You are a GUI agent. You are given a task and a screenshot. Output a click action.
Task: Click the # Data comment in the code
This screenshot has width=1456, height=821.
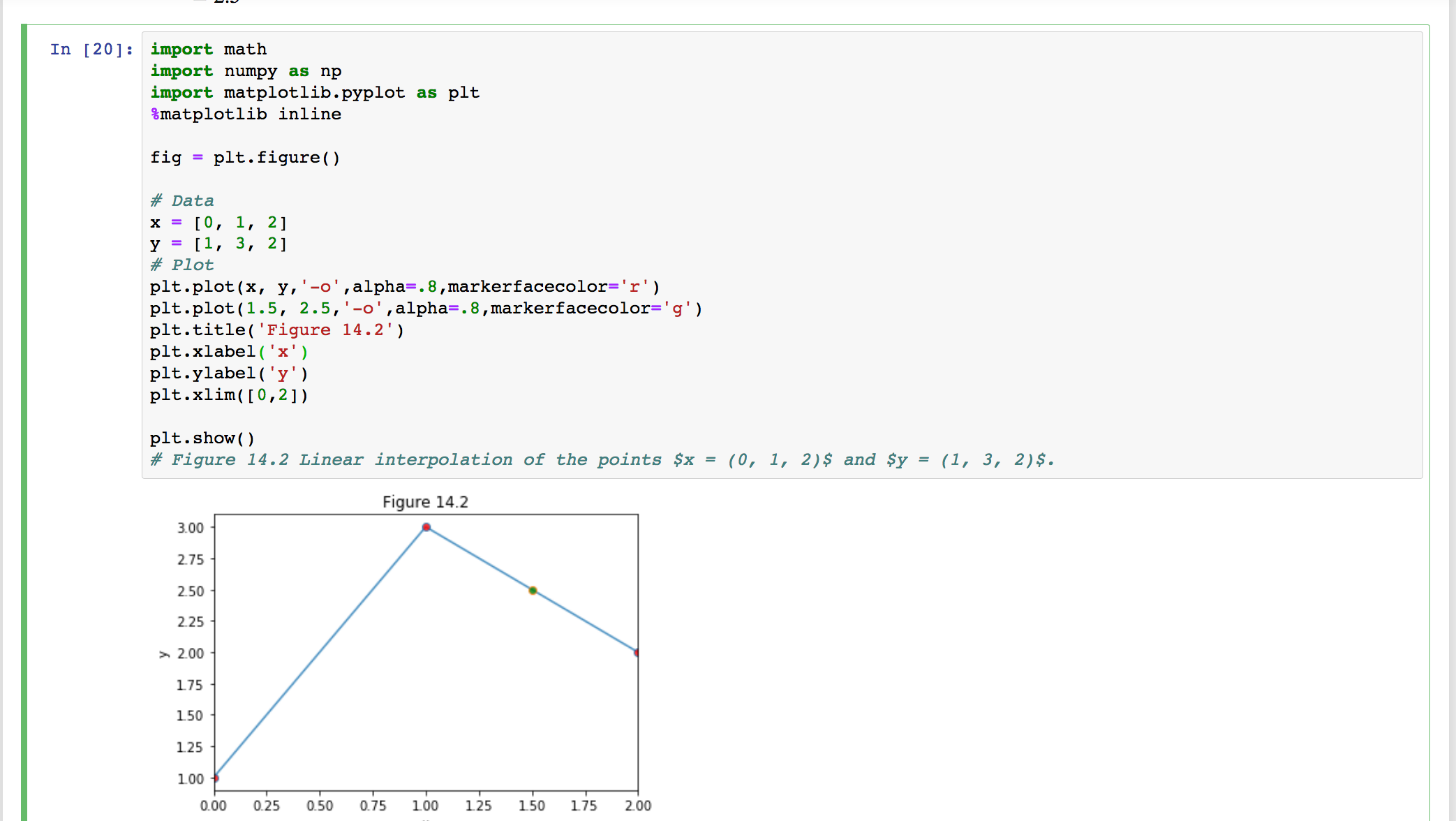[x=181, y=200]
